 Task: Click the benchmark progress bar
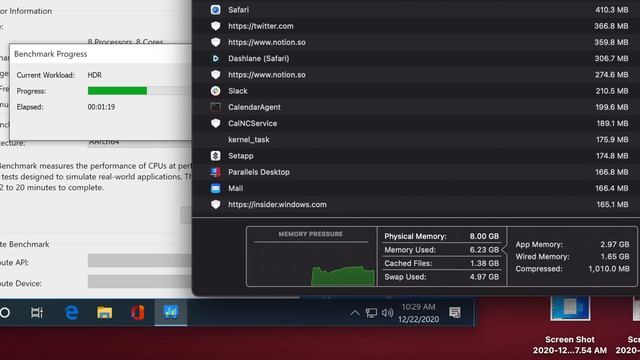coord(139,91)
